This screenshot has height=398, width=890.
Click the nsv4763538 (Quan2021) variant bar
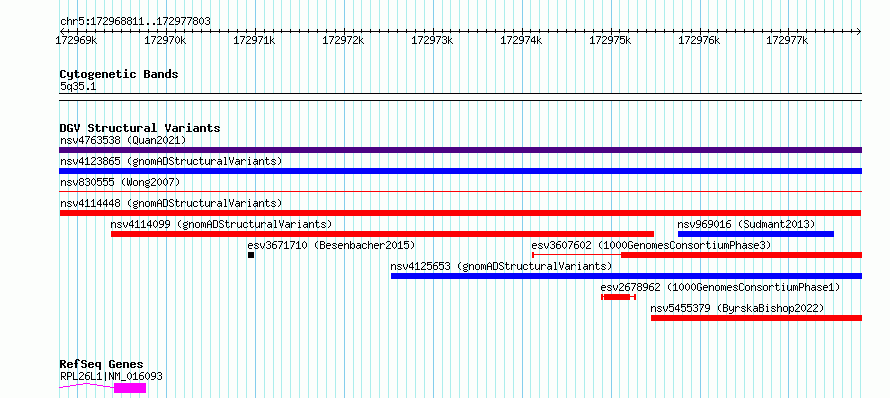(x=460, y=150)
